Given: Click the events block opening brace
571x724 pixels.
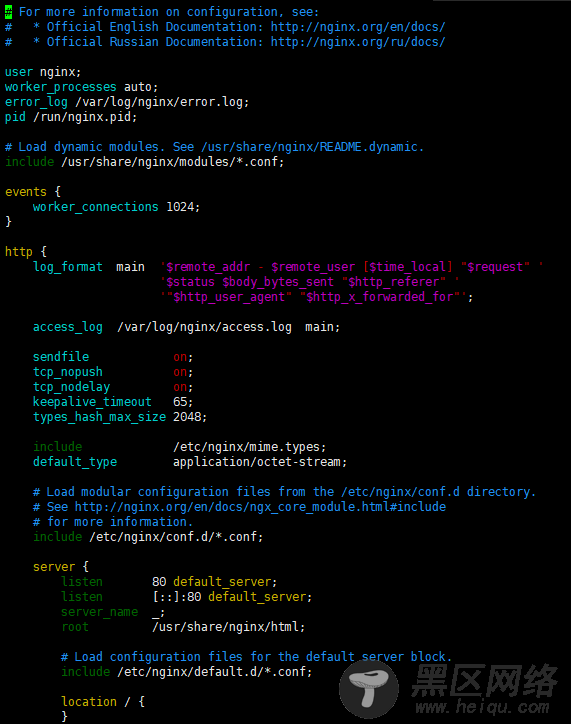Looking at the screenshot, I should click(x=57, y=192).
